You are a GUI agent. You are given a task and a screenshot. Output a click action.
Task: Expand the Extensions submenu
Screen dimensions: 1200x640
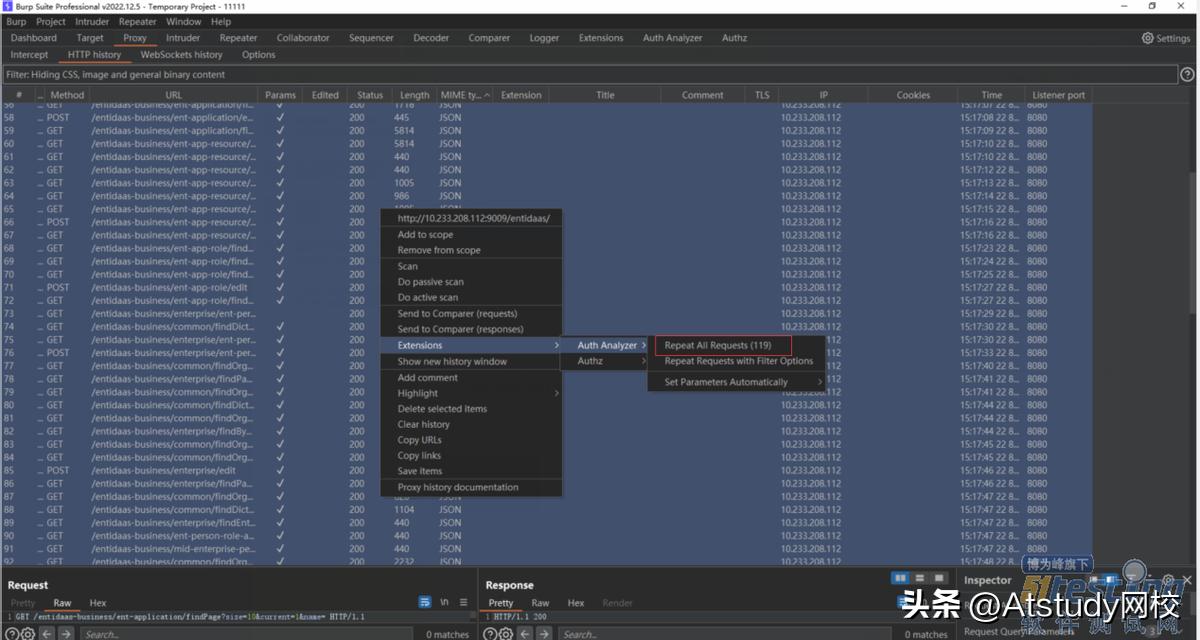(x=418, y=345)
